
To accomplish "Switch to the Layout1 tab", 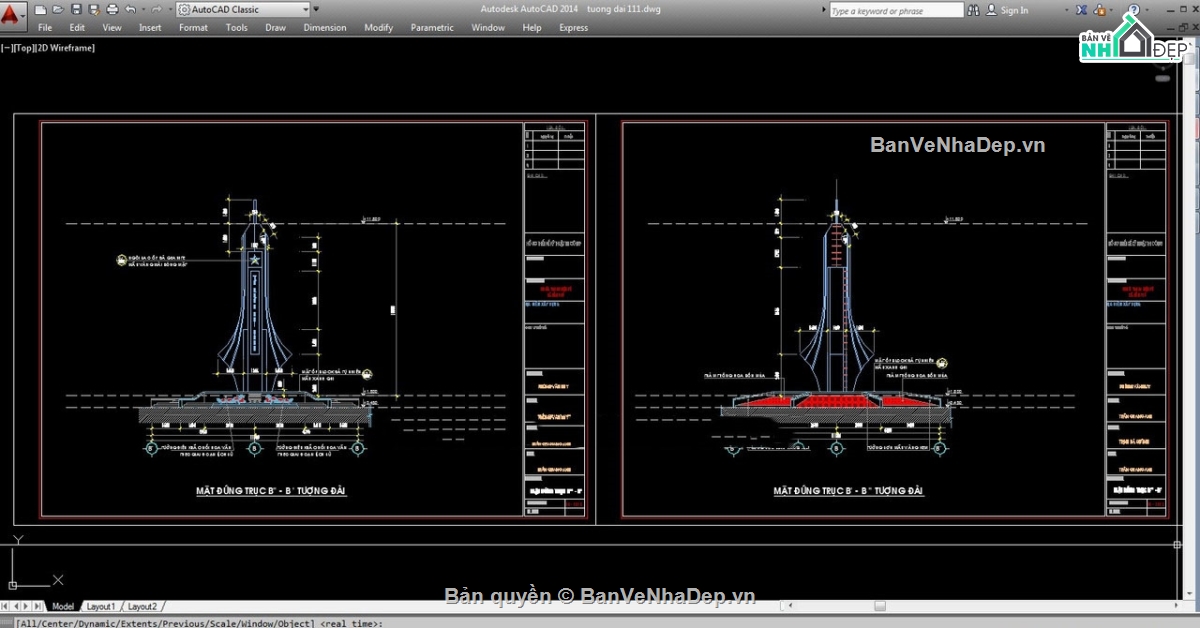I will [x=101, y=606].
